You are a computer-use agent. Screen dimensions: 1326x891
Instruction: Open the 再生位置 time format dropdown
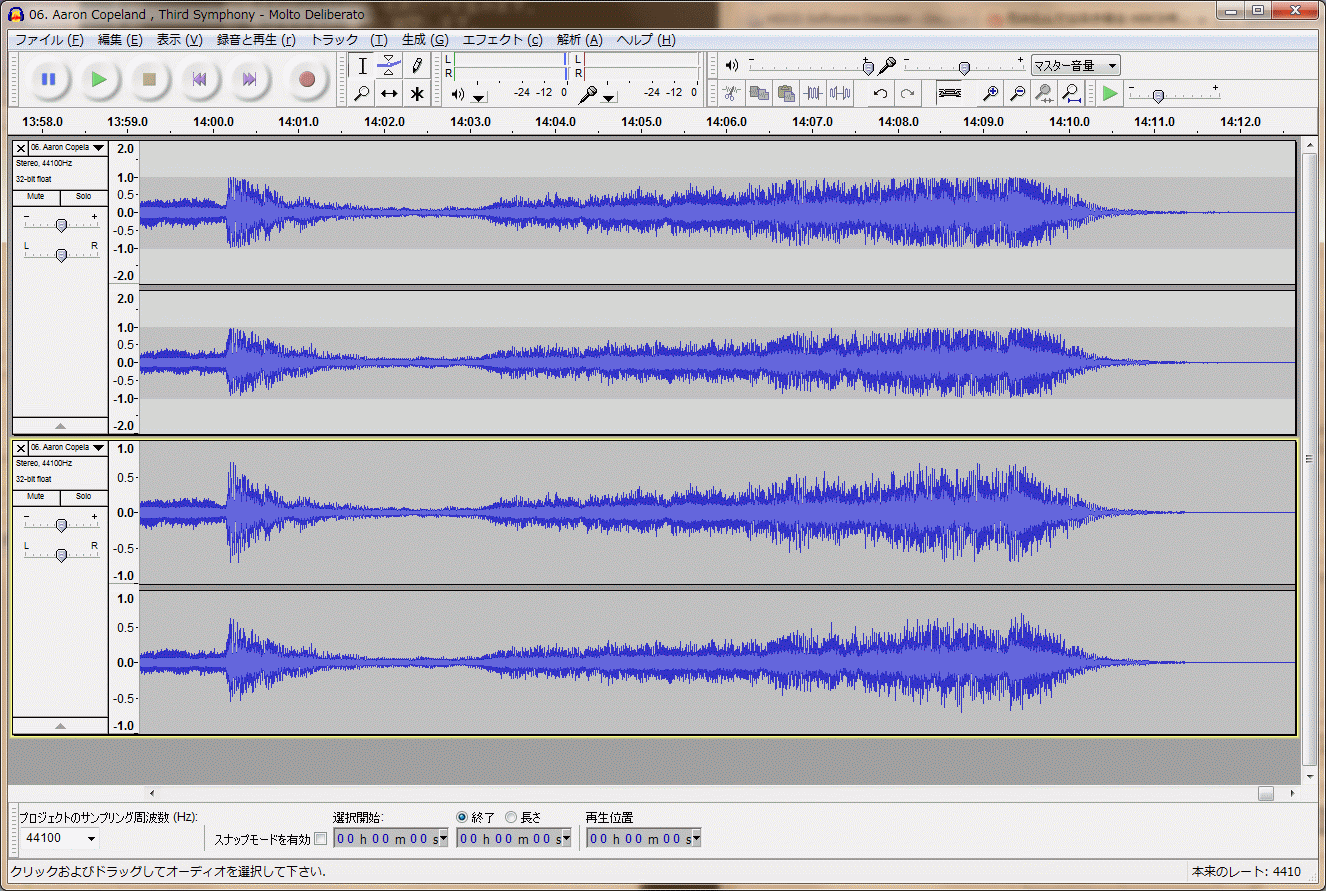click(x=696, y=839)
